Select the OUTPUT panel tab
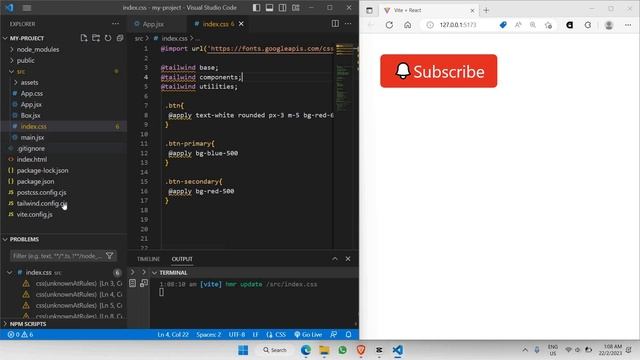Viewport: 640px width, 360px height. 182,259
